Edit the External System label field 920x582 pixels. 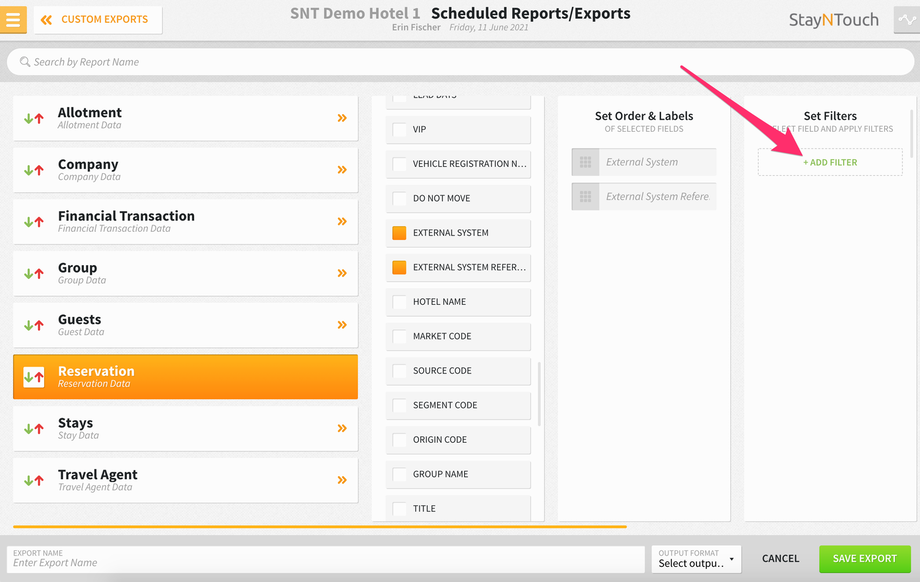click(x=658, y=162)
